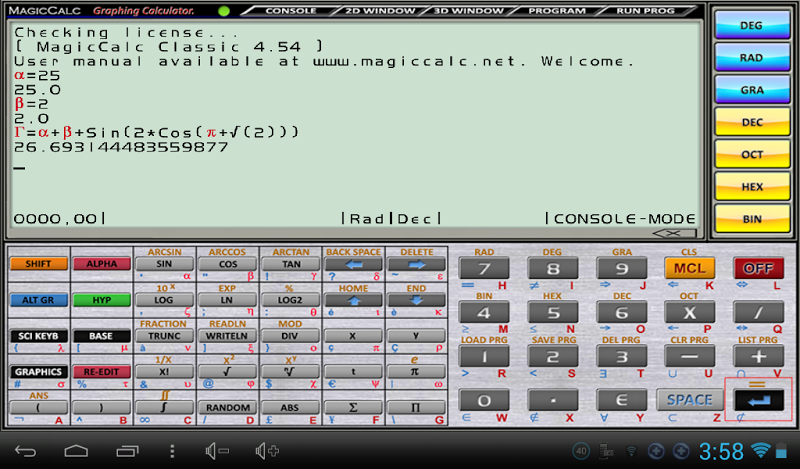Tap the LOG function key
Viewport: 800px width, 469px height.
[x=164, y=300]
